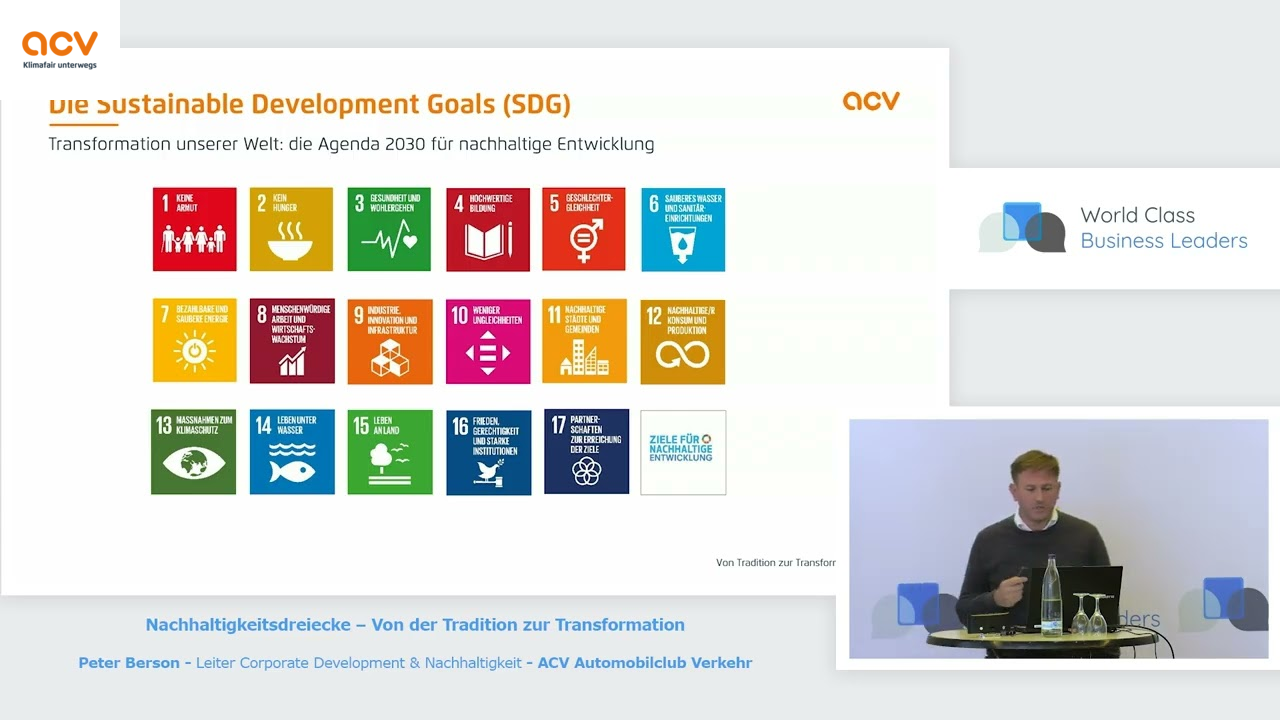1280x720 pixels.
Task: Select SDG 5 Geschlechtergleichheit tile
Action: (x=584, y=229)
